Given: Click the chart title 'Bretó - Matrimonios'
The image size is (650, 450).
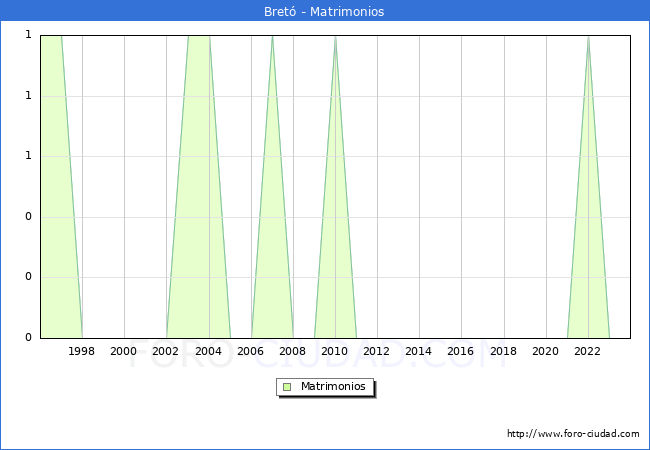Looking at the screenshot, I should (x=324, y=11).
